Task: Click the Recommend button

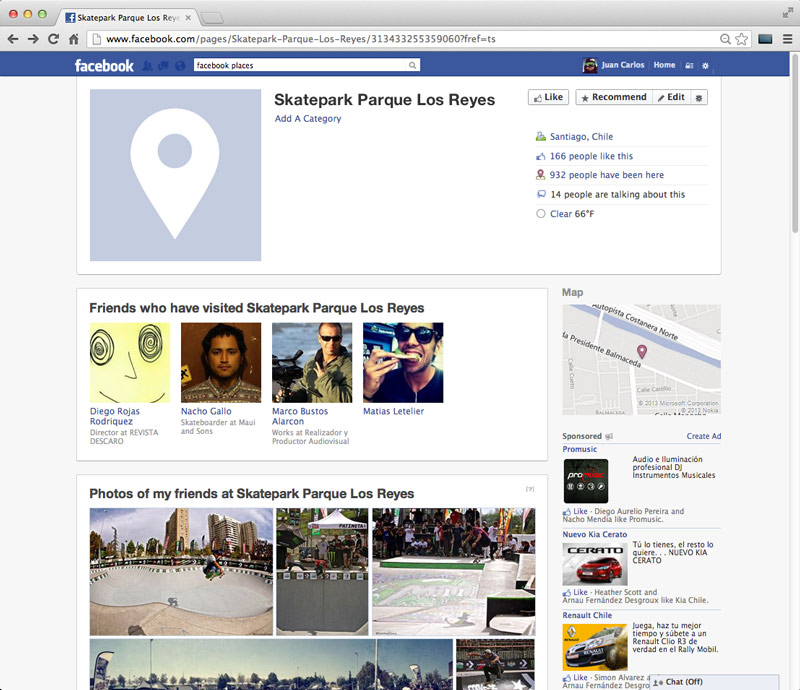Action: point(614,97)
